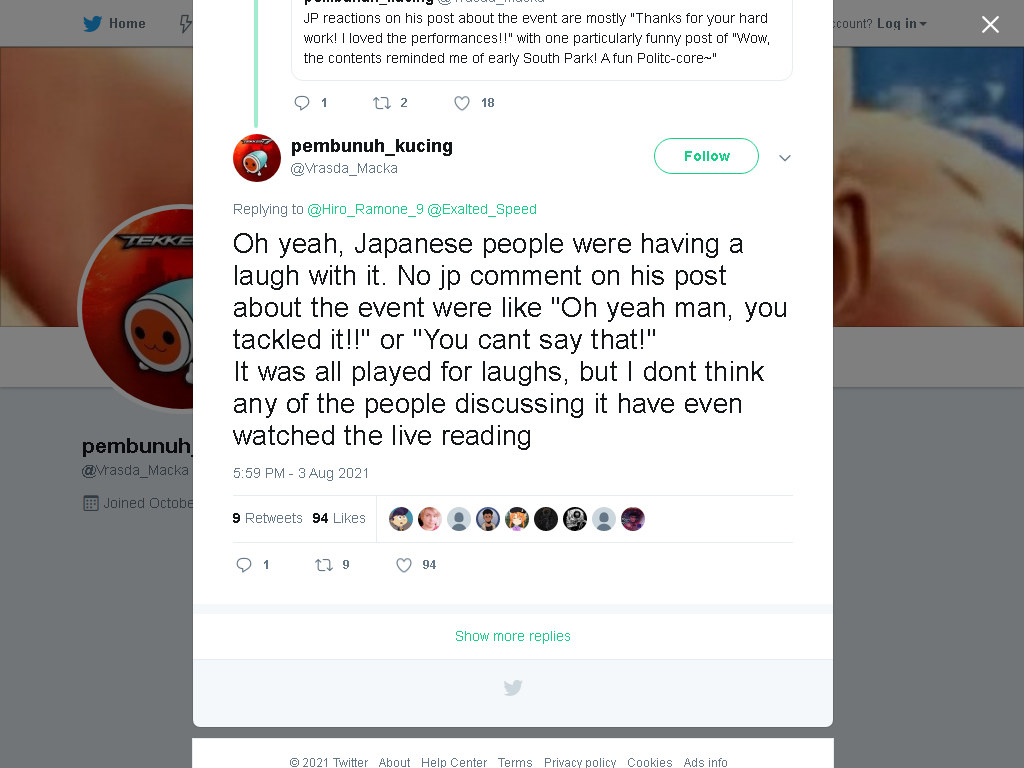Open the @Hiro_Ramone_9 mention link
1024x768 pixels.
pos(365,209)
